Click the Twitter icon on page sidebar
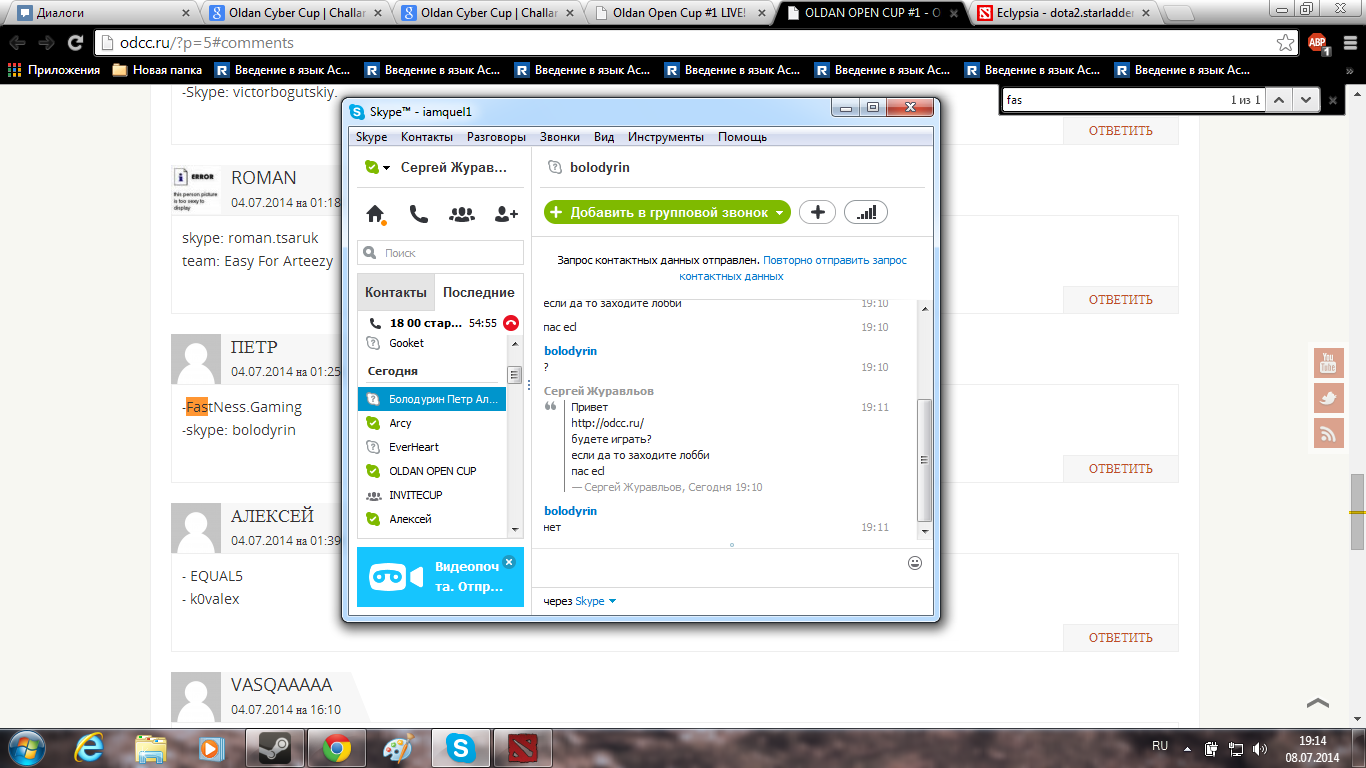This screenshot has width=1366, height=768. (x=1328, y=398)
